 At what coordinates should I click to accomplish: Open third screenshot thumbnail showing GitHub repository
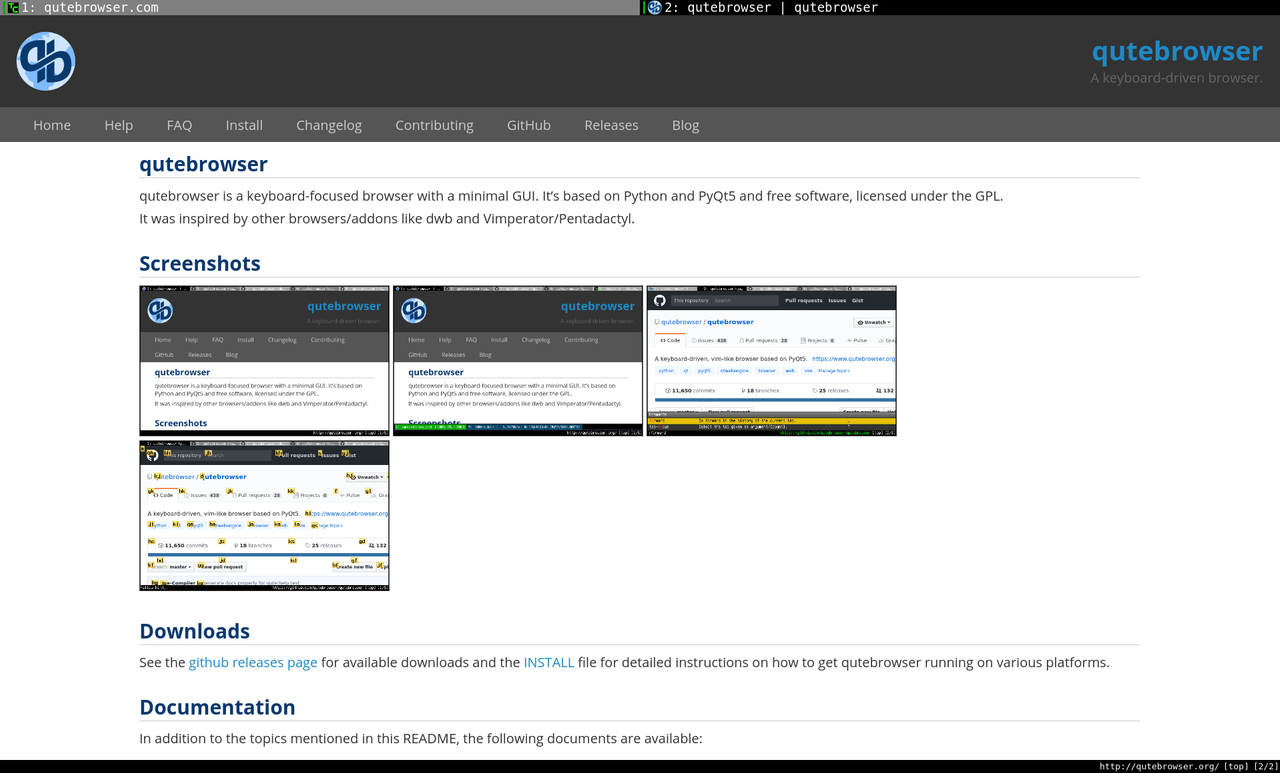coord(772,361)
